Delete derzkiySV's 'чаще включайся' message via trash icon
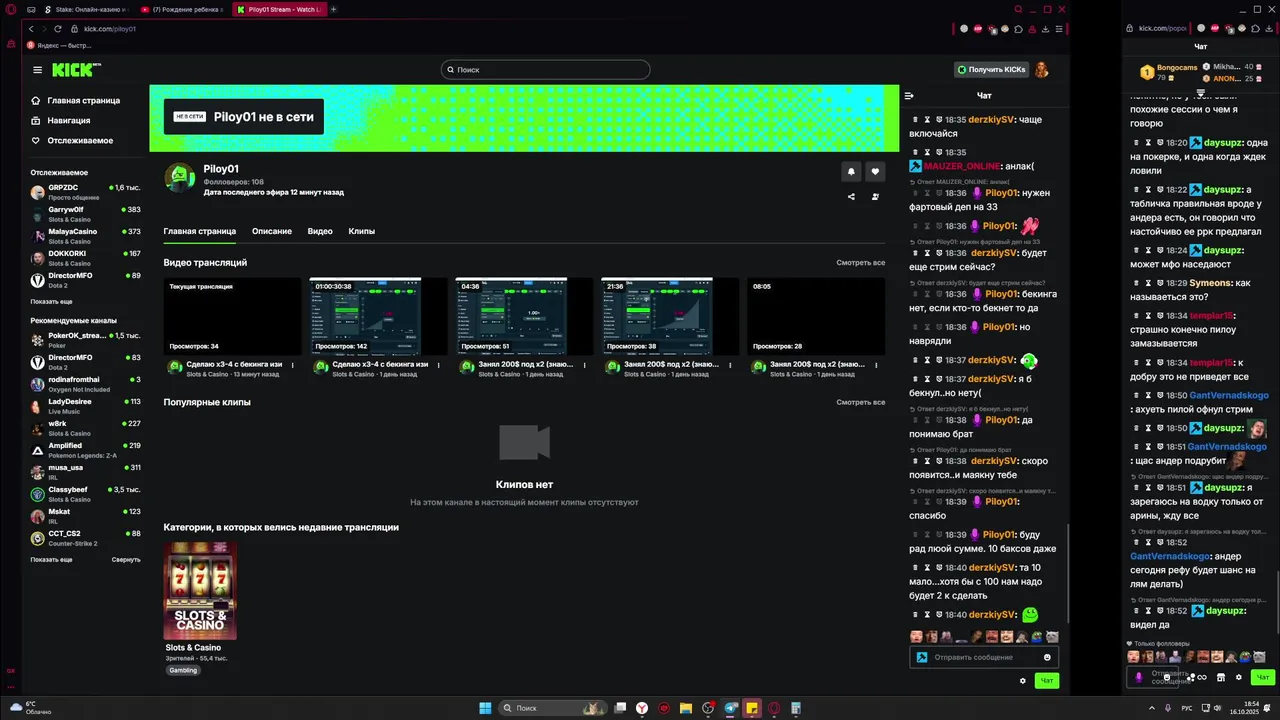The image size is (1280, 720). 915,120
